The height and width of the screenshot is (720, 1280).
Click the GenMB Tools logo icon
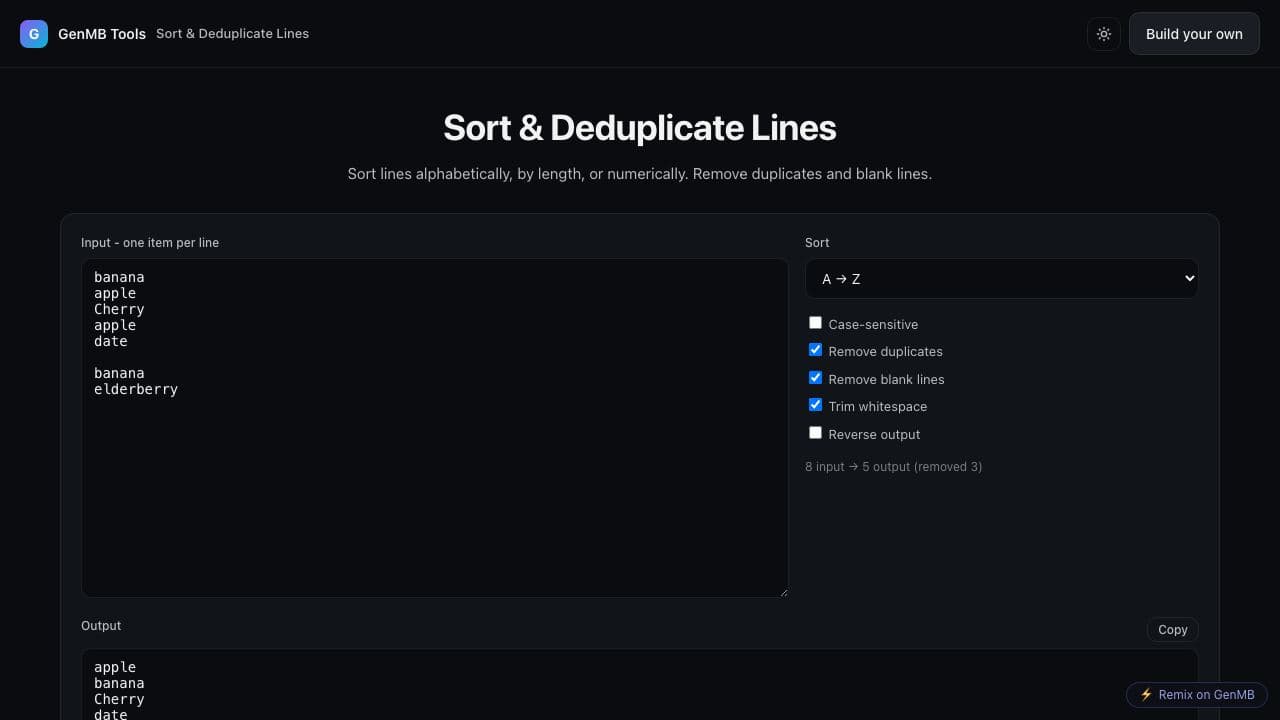click(34, 34)
